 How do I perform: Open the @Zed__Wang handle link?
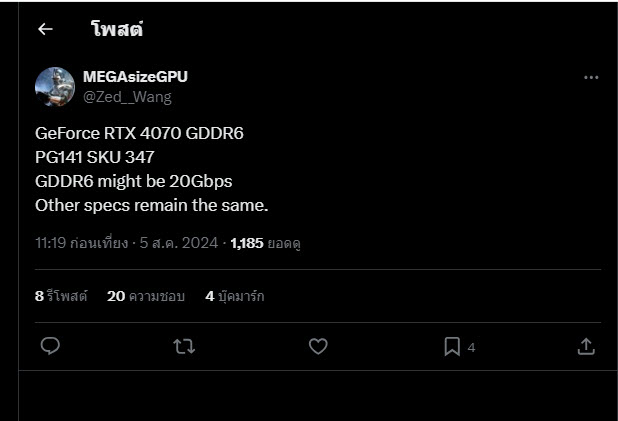click(x=127, y=96)
